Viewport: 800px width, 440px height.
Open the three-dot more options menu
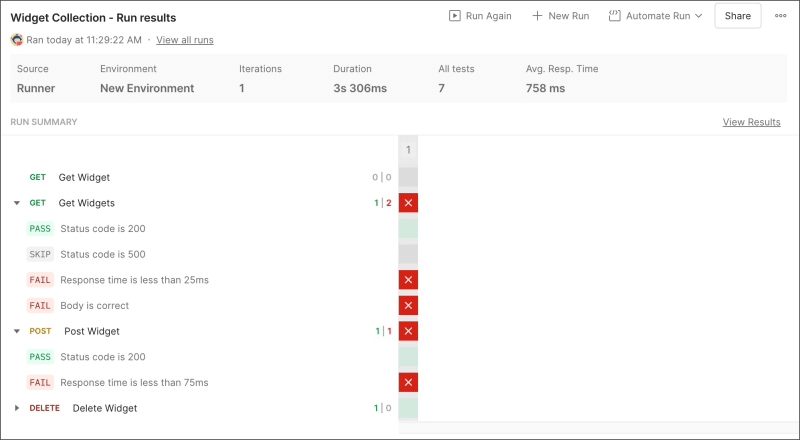click(780, 16)
